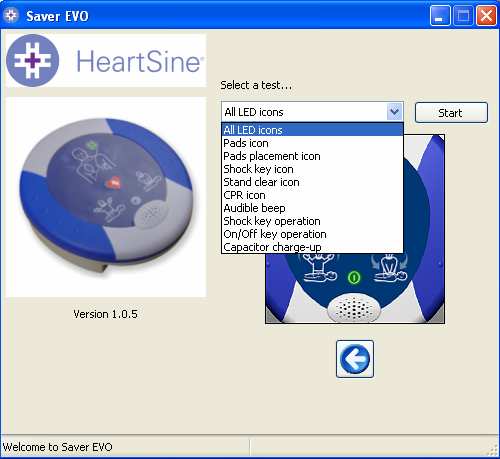Click the HeartSine wordmark text

[139, 61]
